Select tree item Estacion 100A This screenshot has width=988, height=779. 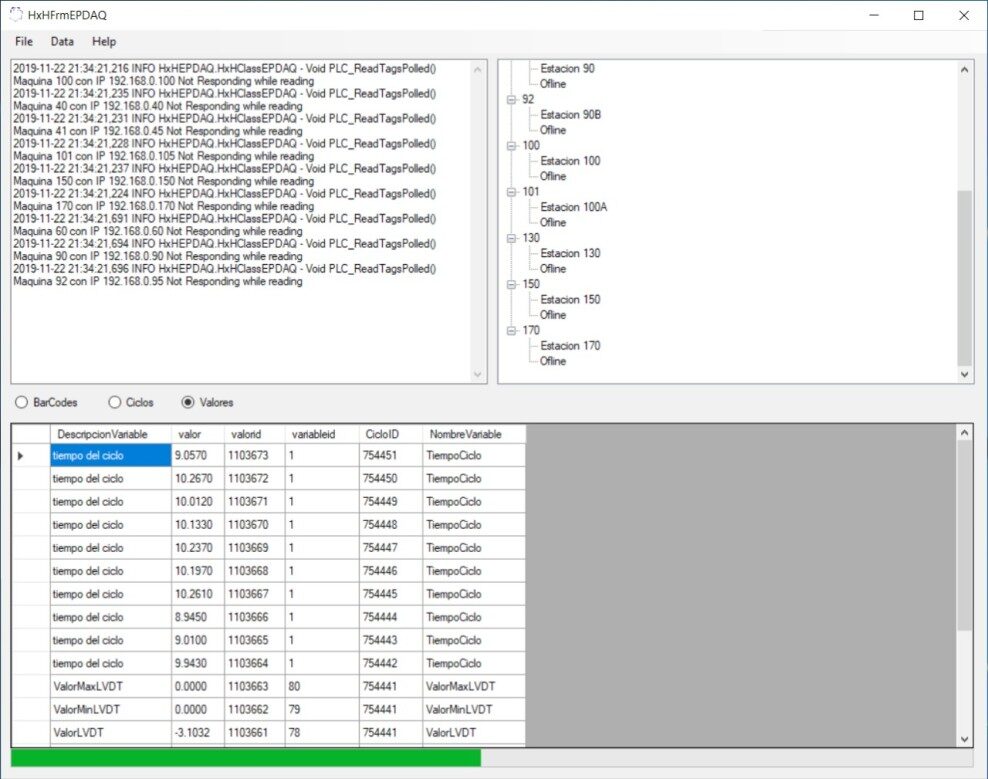tap(573, 207)
